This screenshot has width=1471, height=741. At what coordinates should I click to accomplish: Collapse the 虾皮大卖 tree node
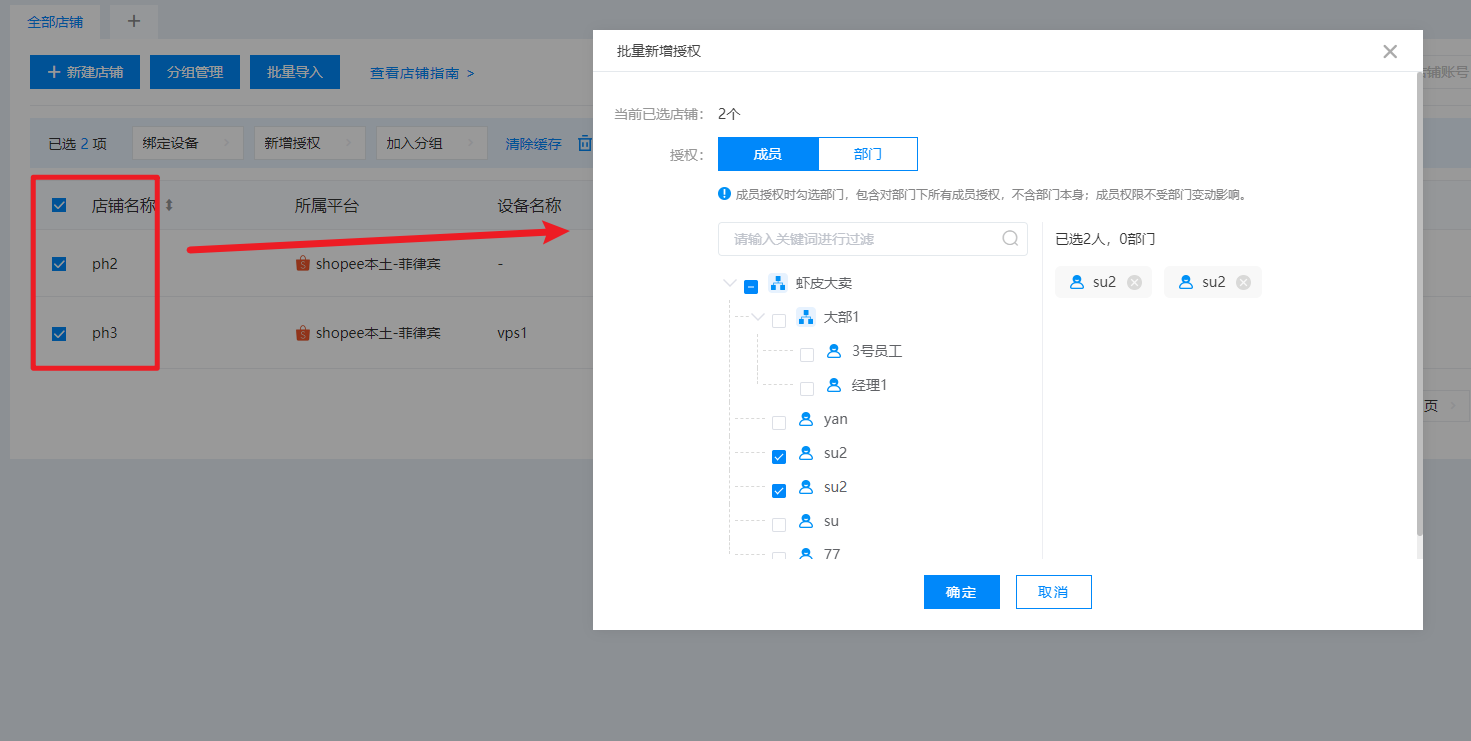click(x=729, y=284)
